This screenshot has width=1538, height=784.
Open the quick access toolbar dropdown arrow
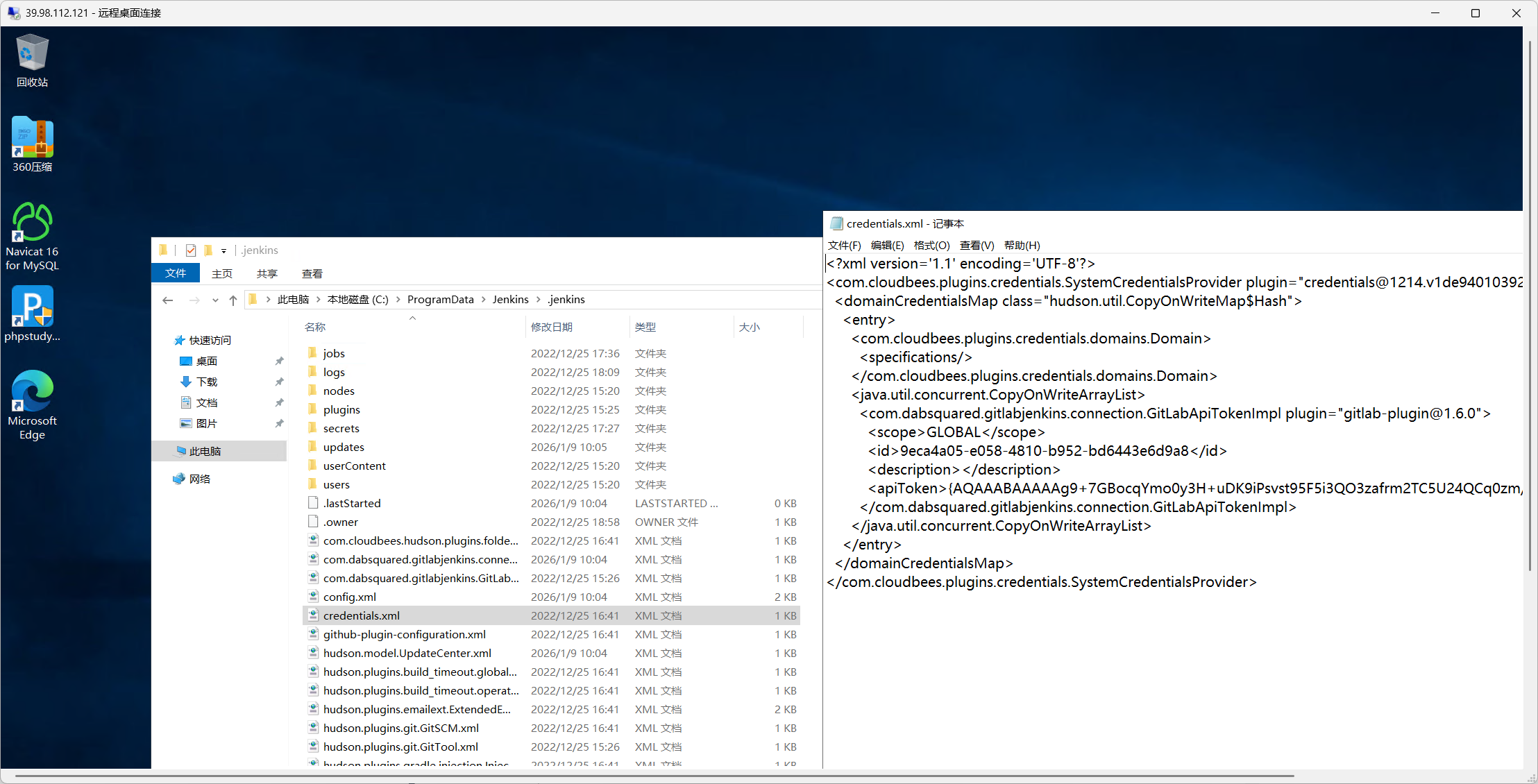(x=223, y=251)
